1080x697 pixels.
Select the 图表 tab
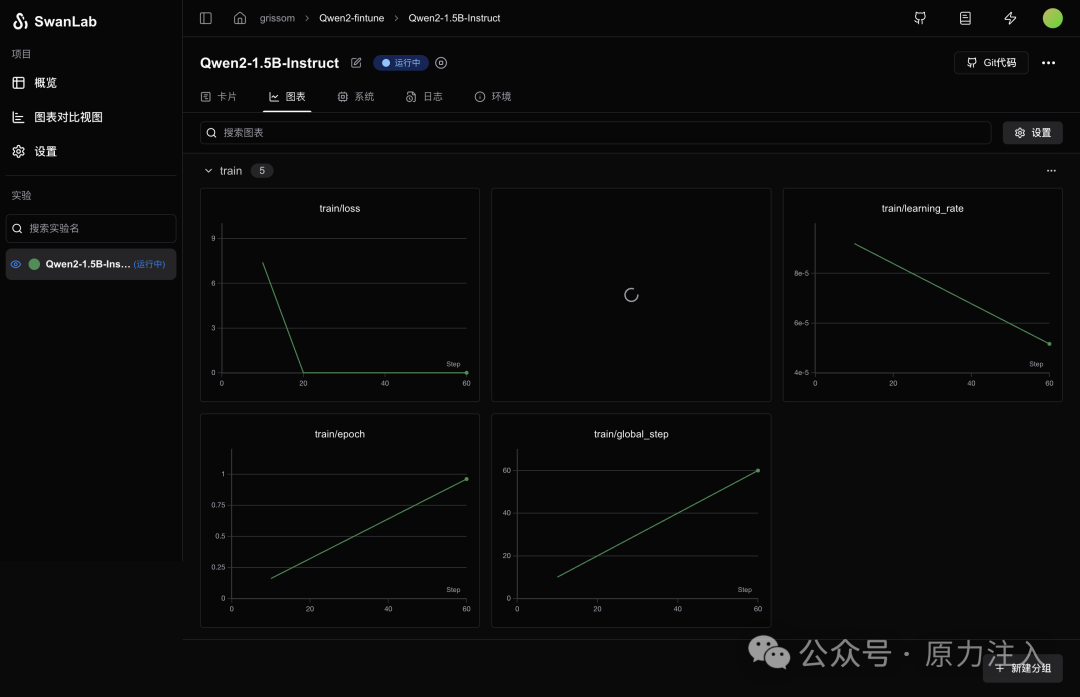click(x=287, y=96)
